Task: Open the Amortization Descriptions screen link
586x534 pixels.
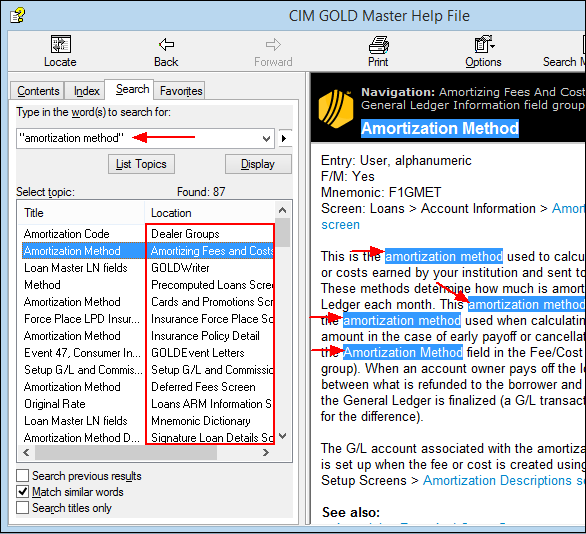Action: coord(504,481)
